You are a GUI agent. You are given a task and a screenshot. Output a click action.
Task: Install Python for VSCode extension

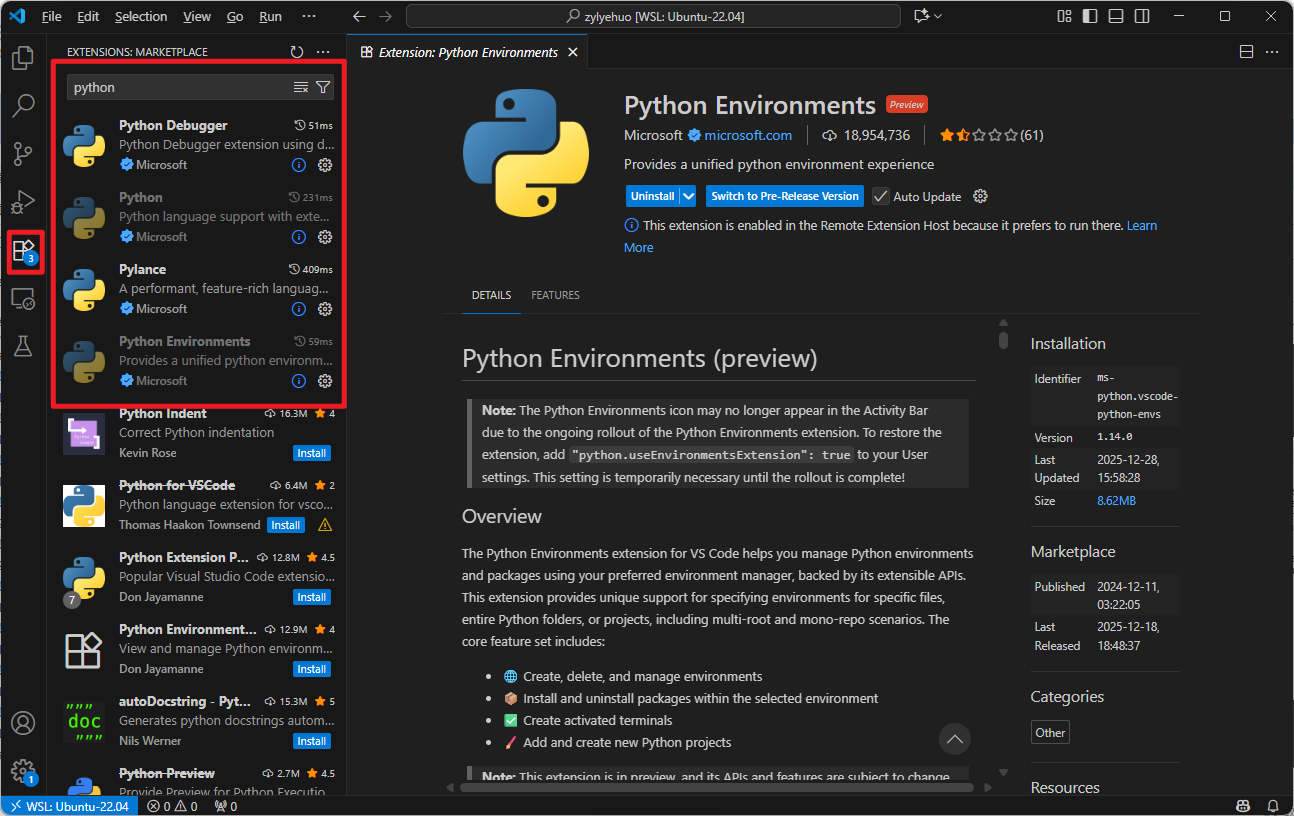point(286,525)
